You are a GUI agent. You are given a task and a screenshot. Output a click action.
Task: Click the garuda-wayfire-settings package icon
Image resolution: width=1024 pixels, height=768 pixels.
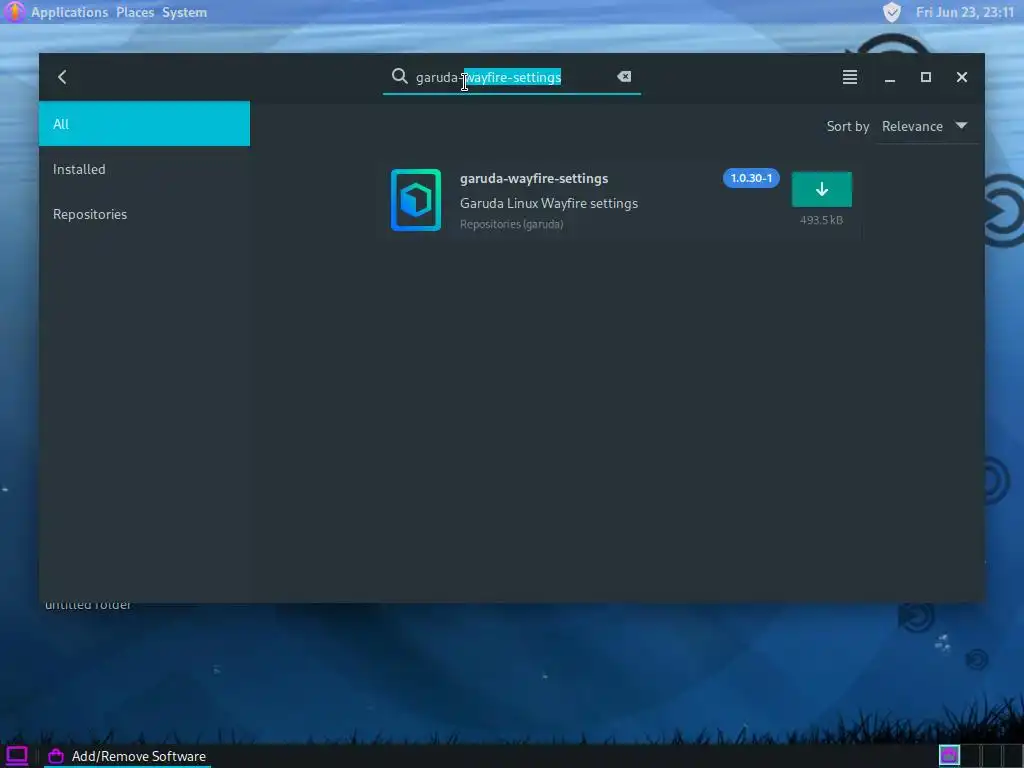click(416, 200)
